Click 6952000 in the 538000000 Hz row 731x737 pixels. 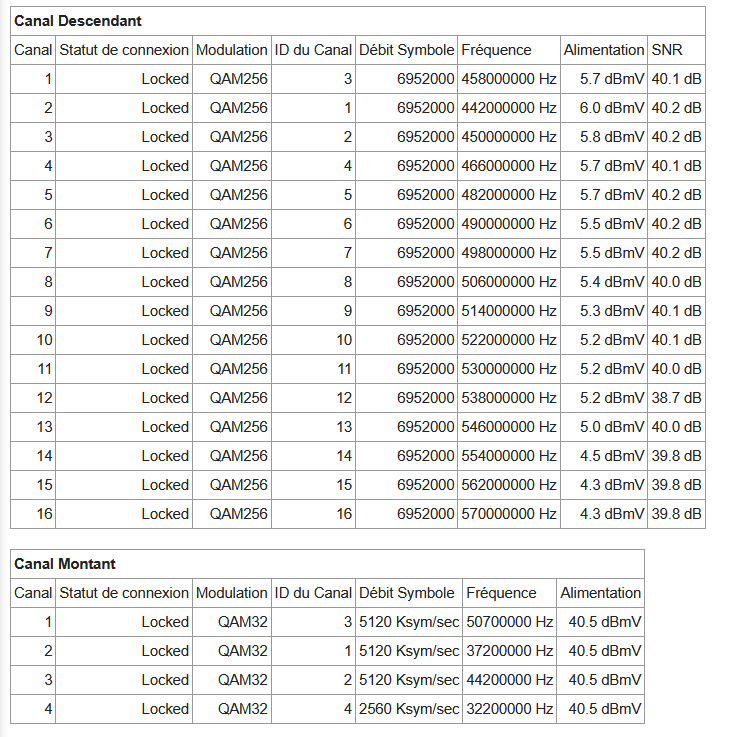tap(425, 398)
